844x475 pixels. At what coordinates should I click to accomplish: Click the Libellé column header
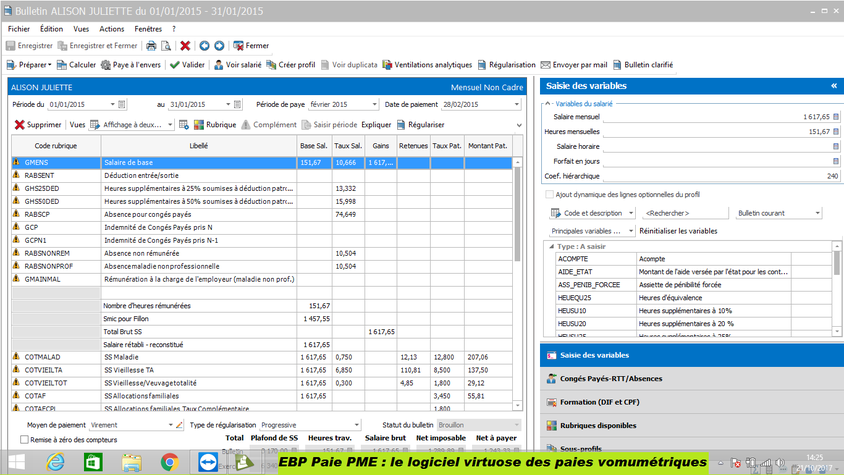point(199,146)
